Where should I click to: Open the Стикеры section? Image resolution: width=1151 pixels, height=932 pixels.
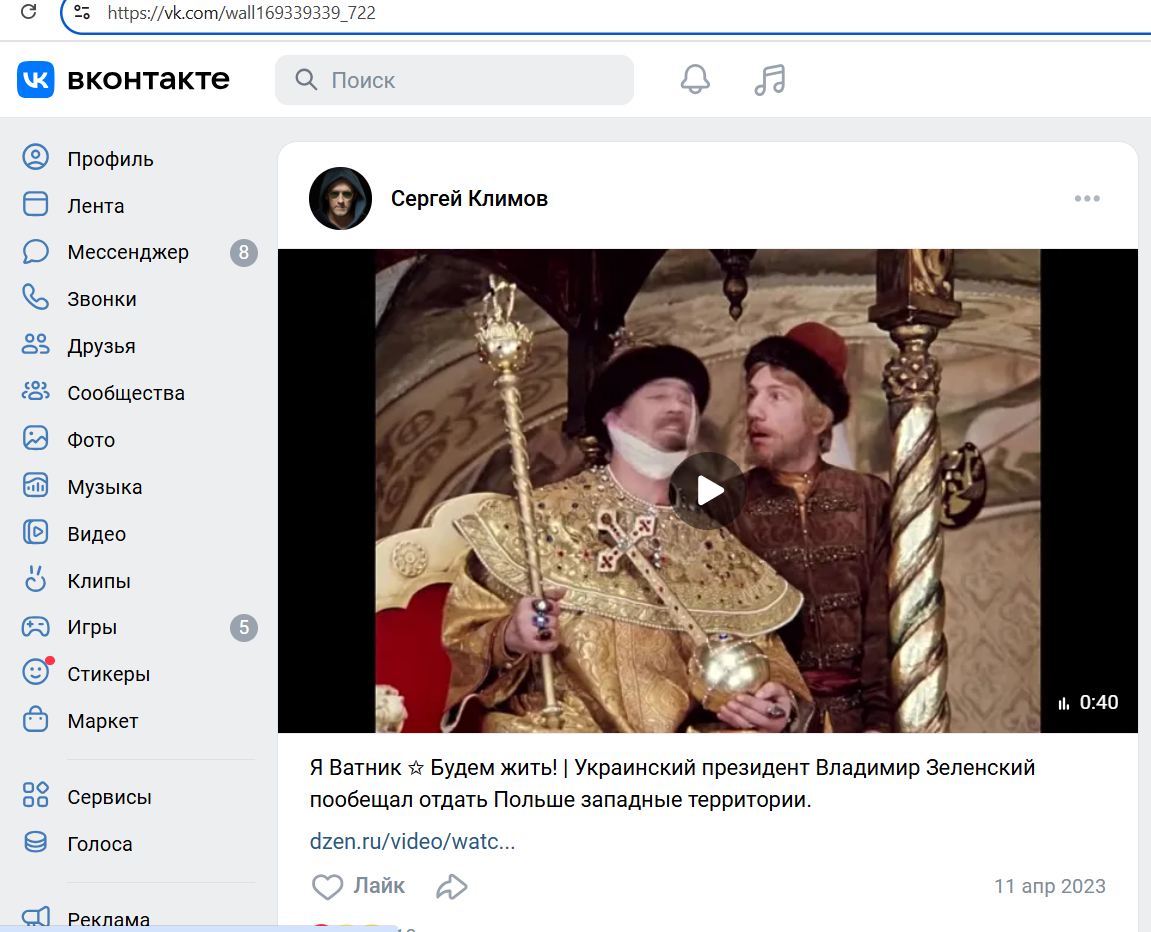click(x=110, y=674)
